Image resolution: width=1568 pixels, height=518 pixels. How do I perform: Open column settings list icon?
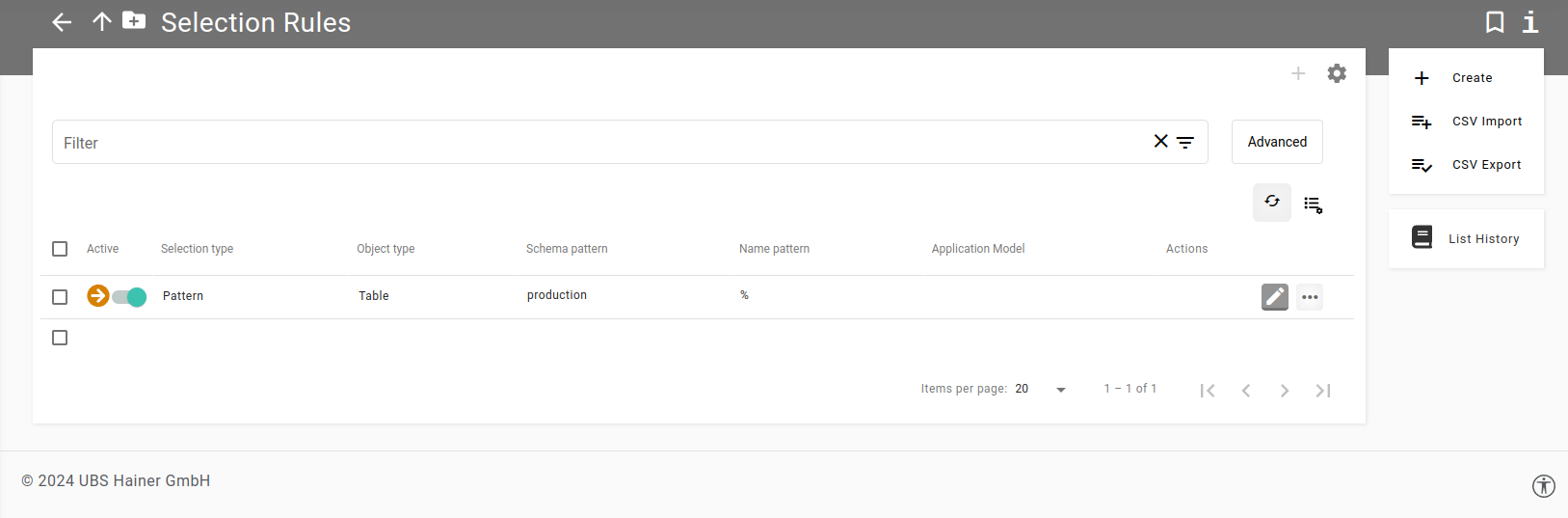pyautogui.click(x=1314, y=204)
